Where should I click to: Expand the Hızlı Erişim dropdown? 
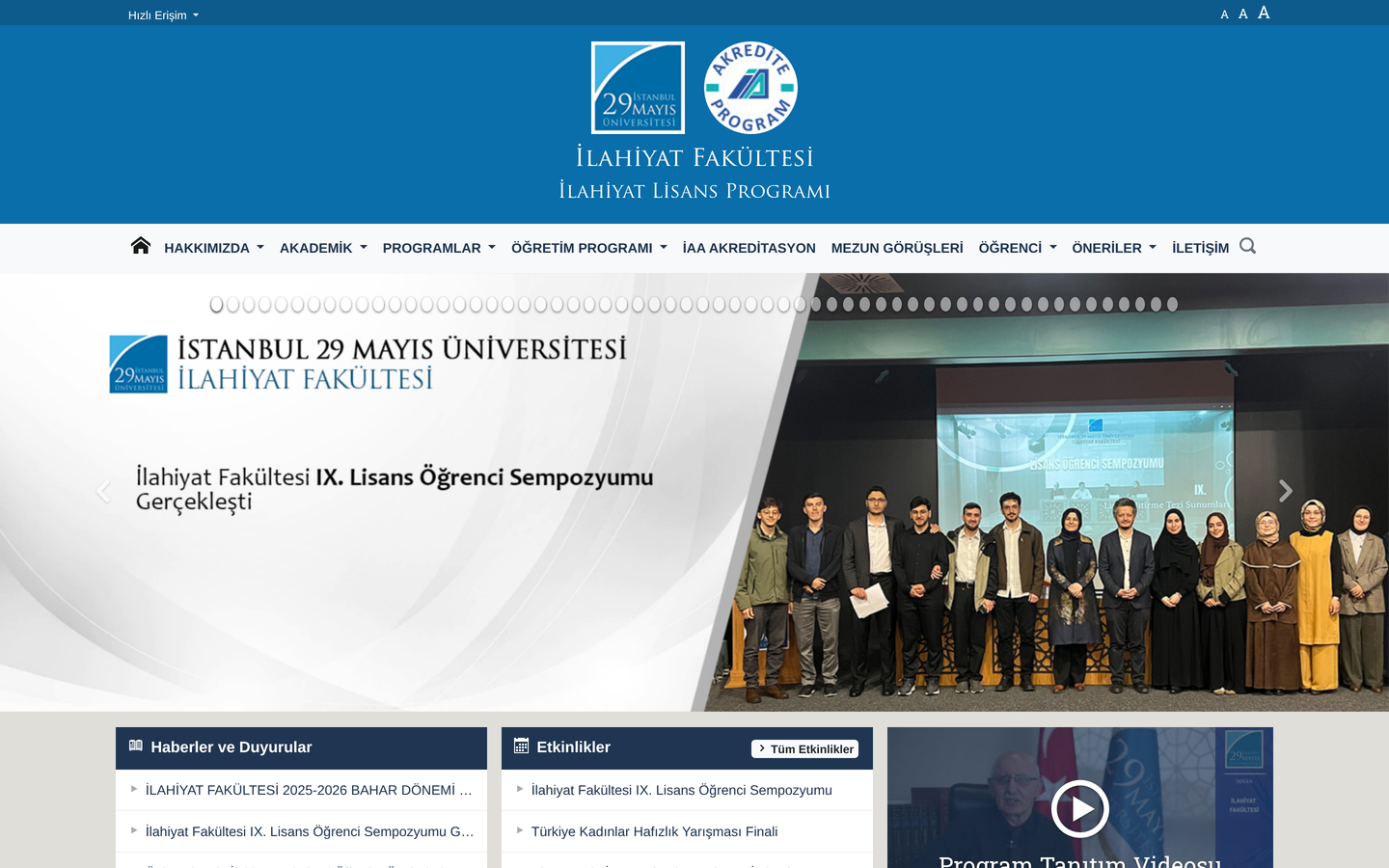163,15
